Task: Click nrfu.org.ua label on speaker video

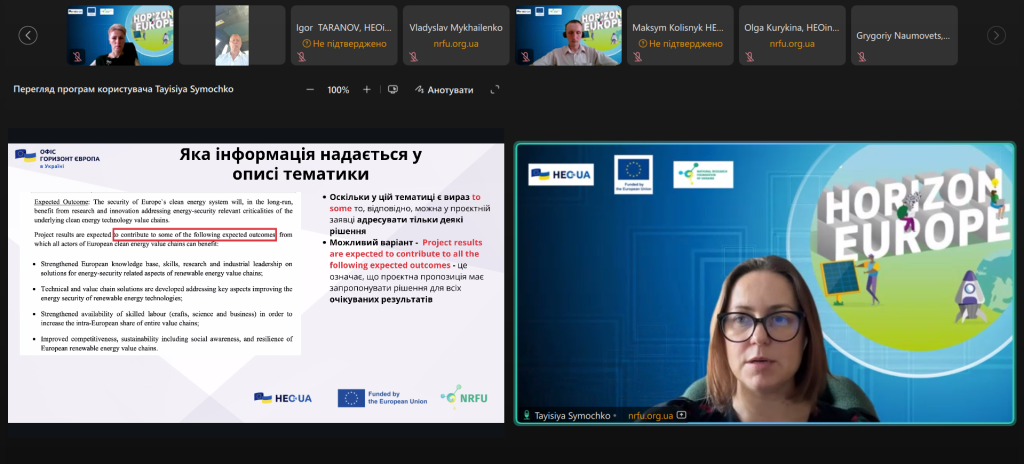Action: (650, 416)
